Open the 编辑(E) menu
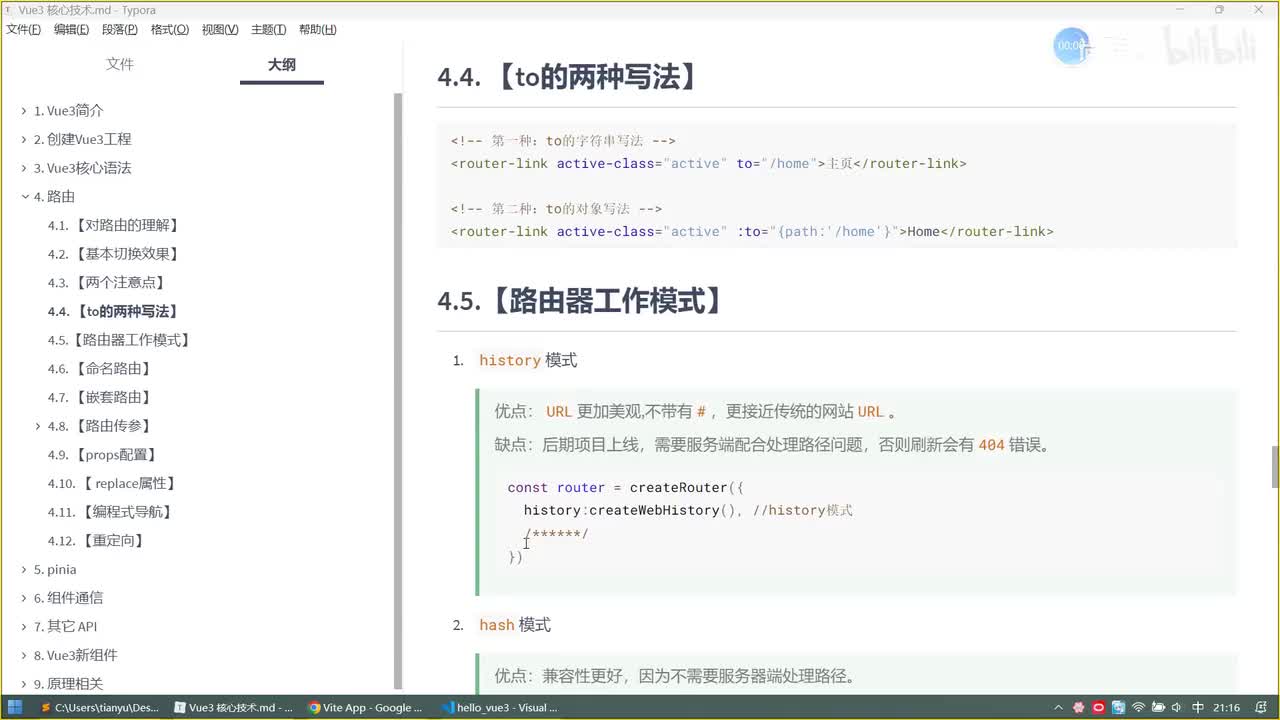Screen dimensions: 1280x720 coord(72,29)
